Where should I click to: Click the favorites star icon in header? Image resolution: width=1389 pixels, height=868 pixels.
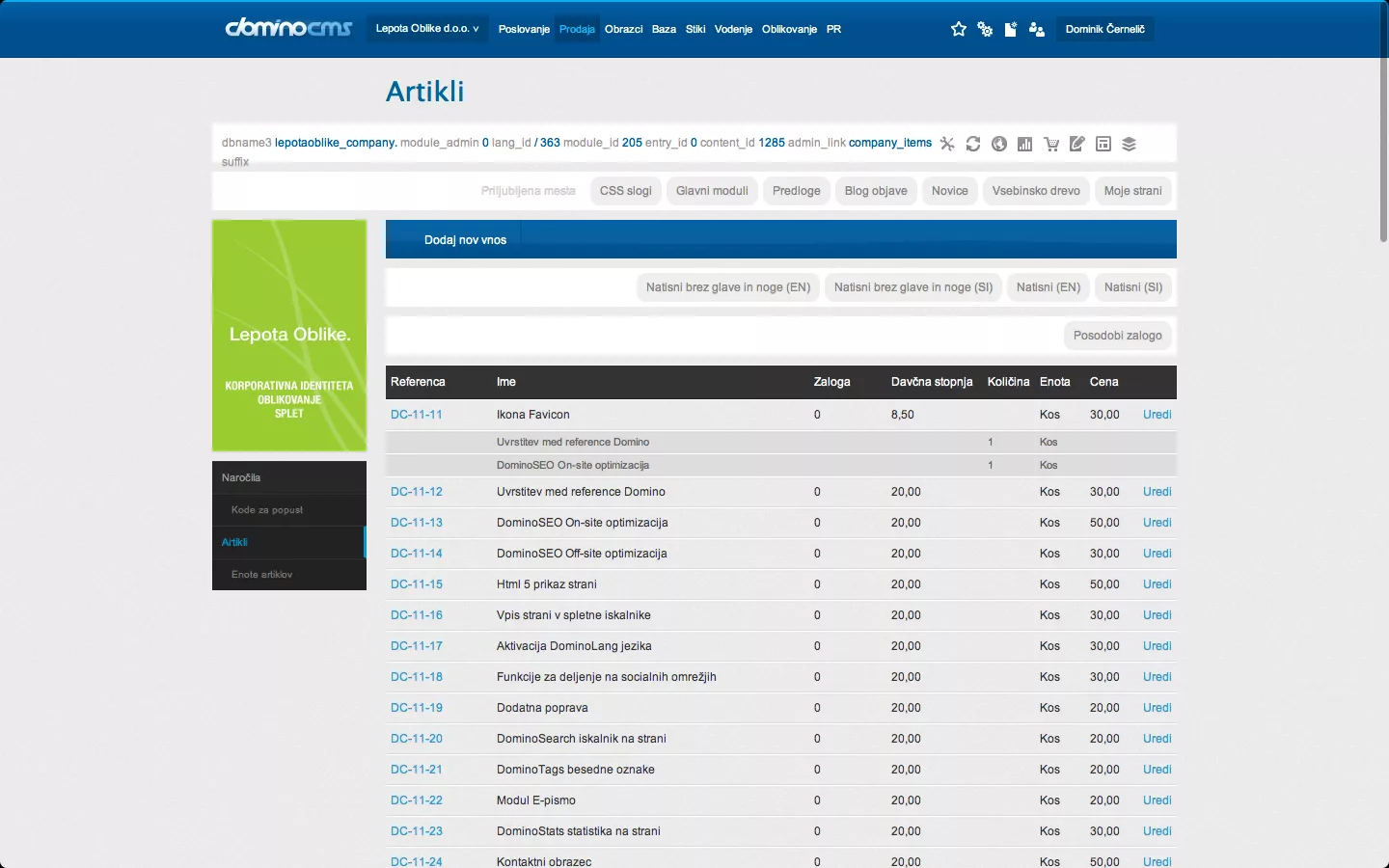click(958, 29)
